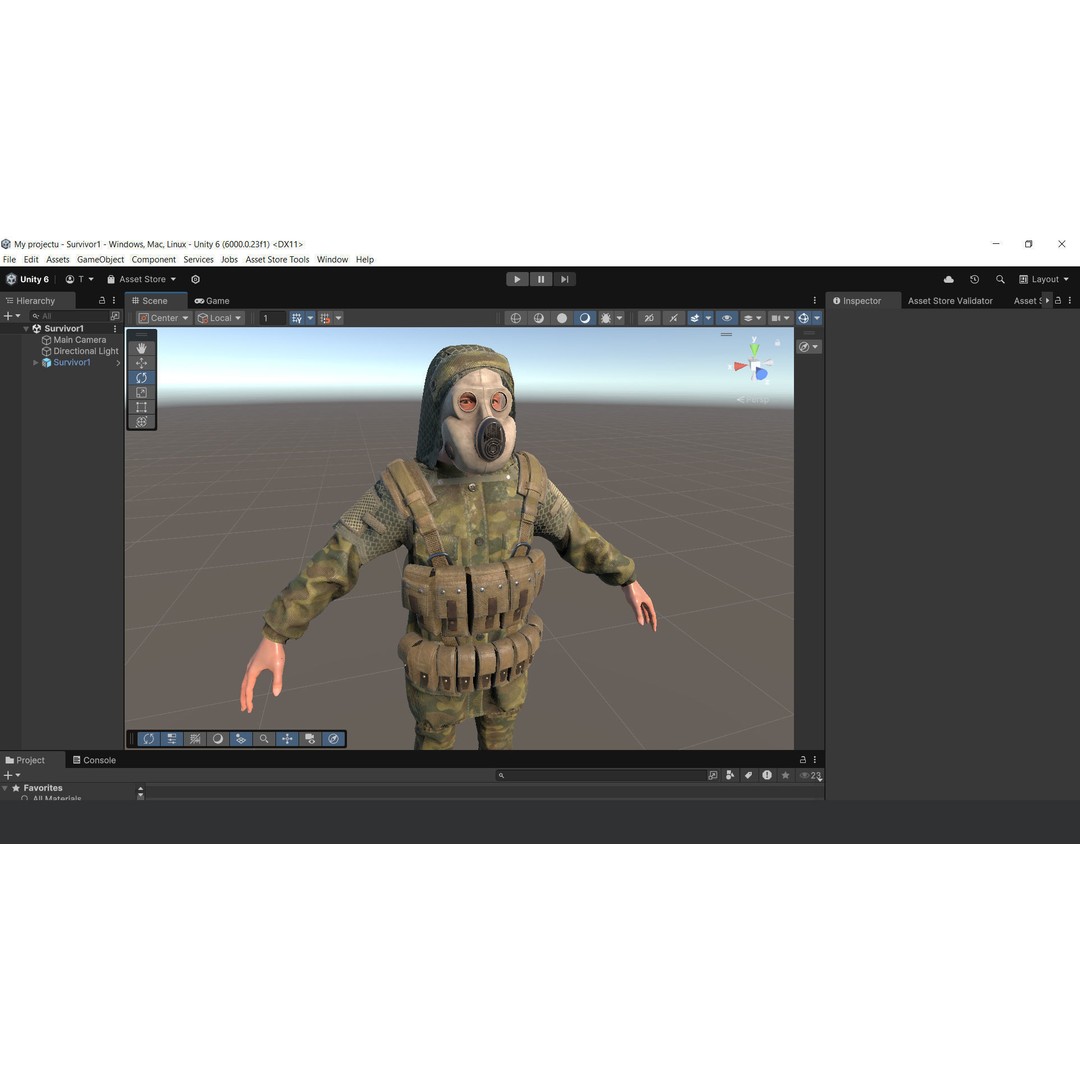Viewport: 1080px width, 1080px height.
Task: Lock the Project panel
Action: click(802, 760)
